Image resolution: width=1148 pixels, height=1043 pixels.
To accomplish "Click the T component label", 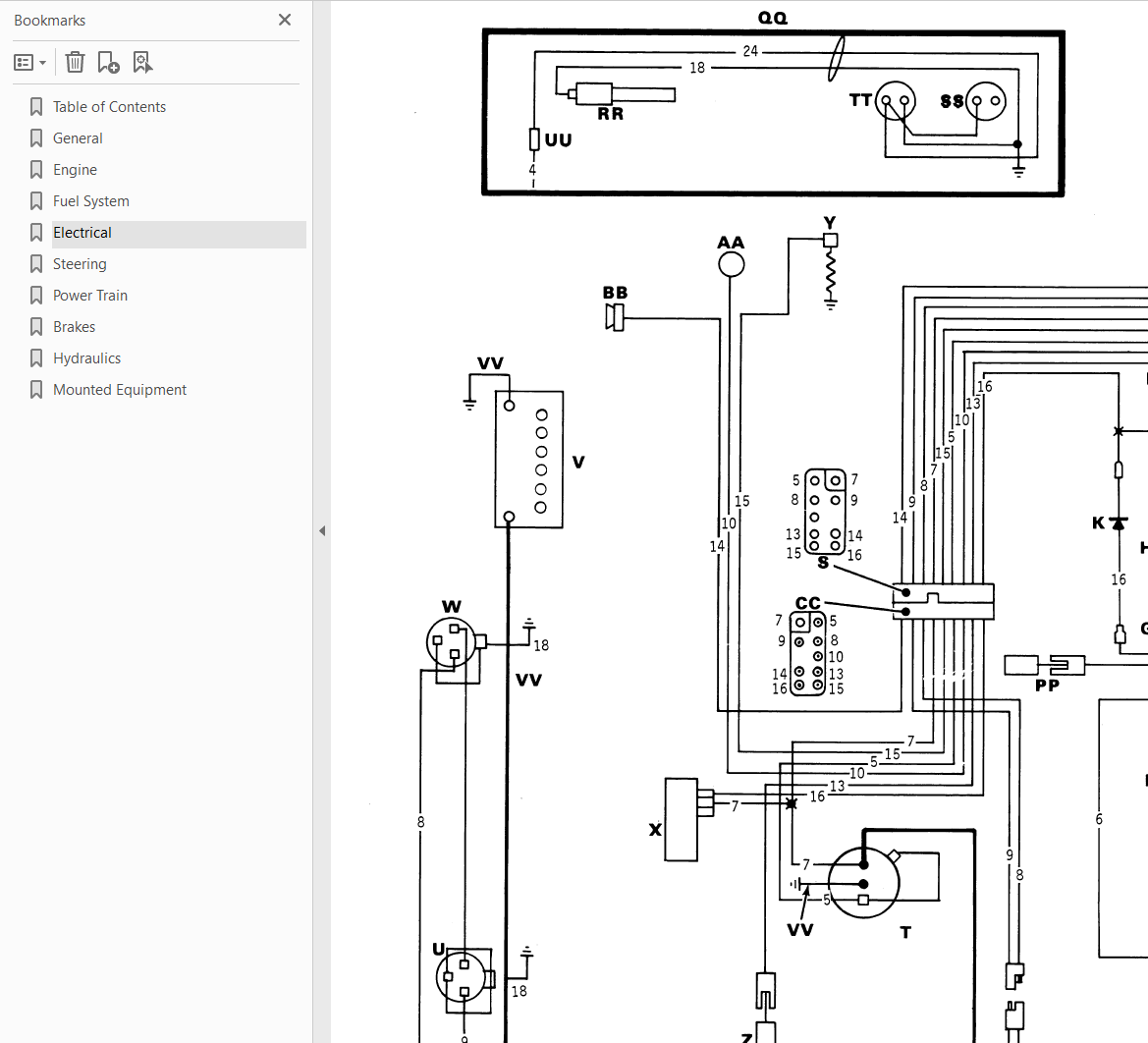I will [x=905, y=932].
